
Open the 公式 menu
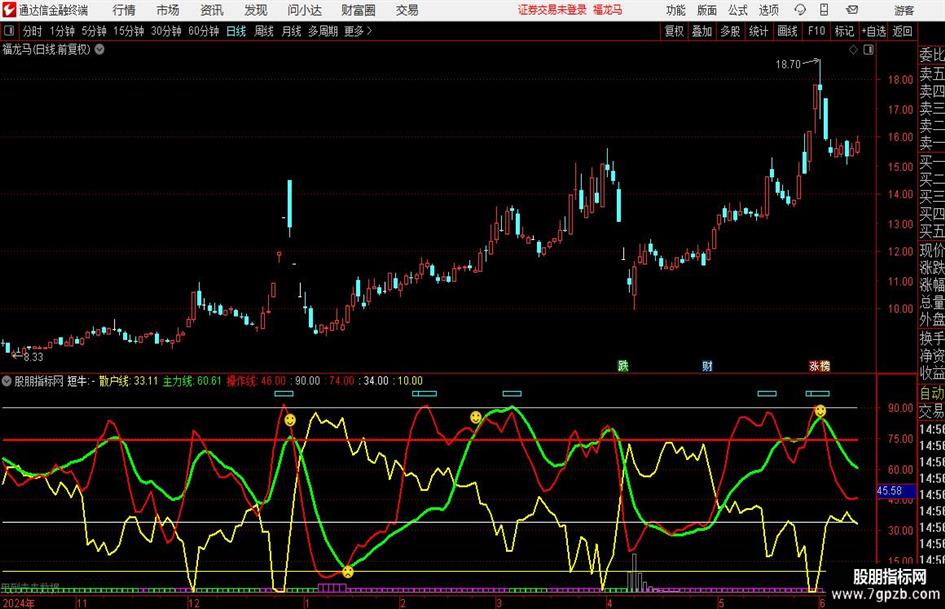(x=738, y=10)
